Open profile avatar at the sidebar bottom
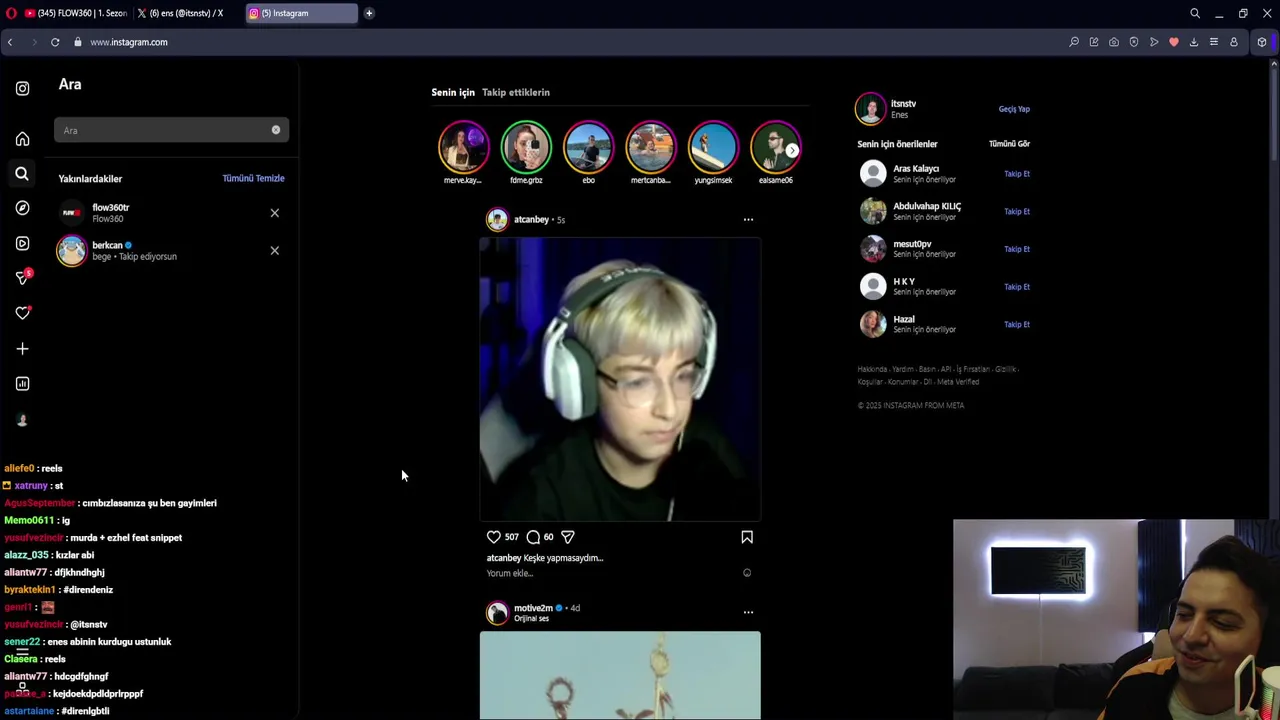This screenshot has height=720, width=1280. 22,420
